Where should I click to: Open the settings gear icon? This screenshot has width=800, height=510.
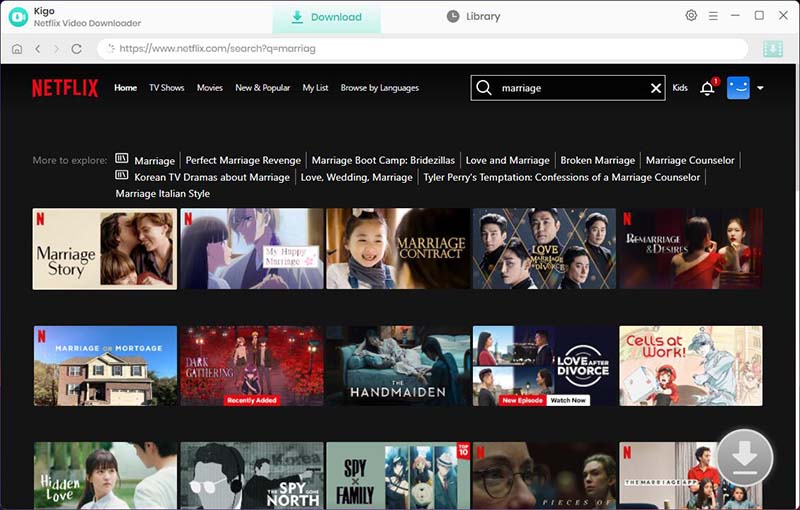point(691,15)
